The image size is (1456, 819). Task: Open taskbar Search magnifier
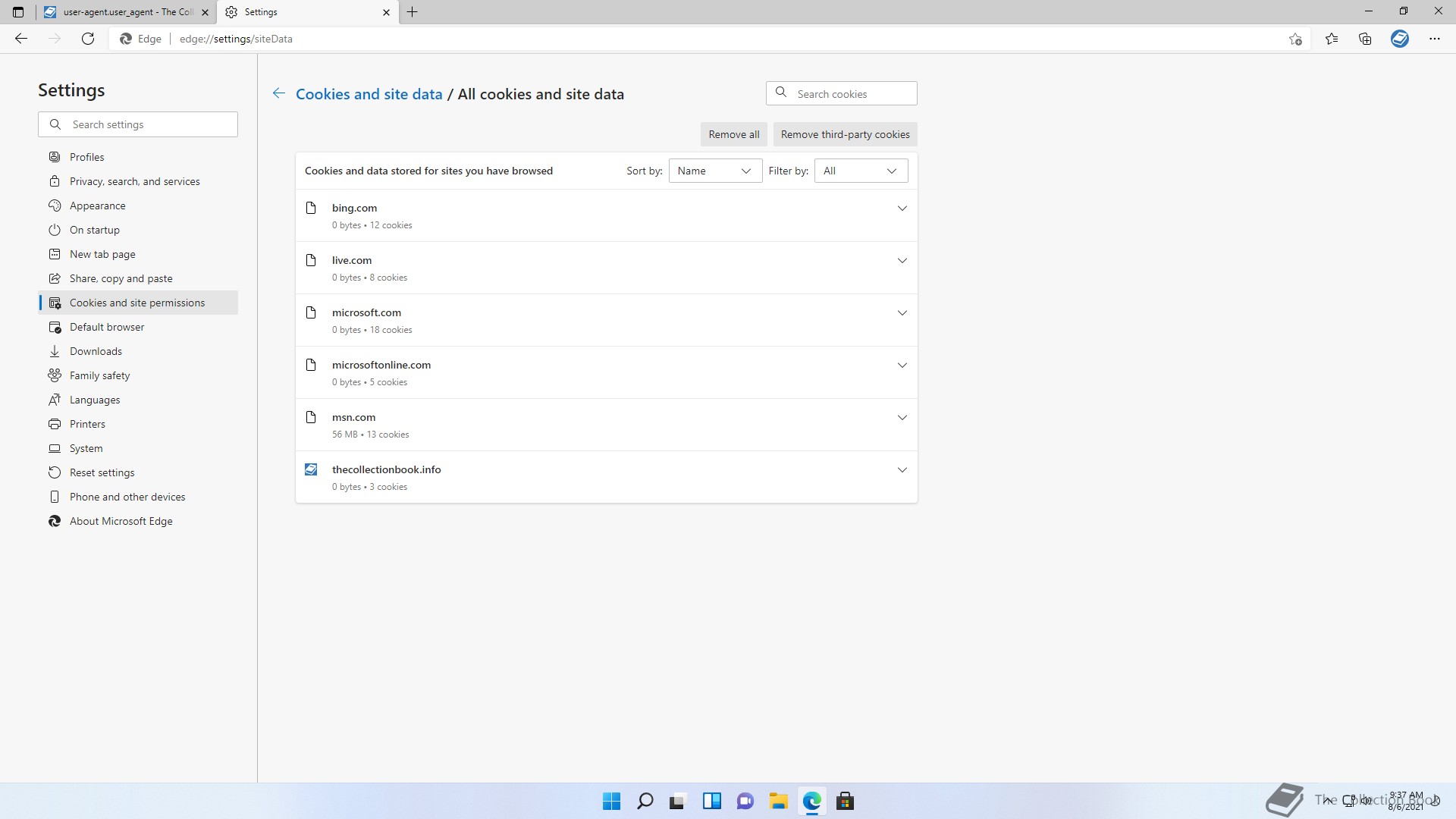coord(645,801)
